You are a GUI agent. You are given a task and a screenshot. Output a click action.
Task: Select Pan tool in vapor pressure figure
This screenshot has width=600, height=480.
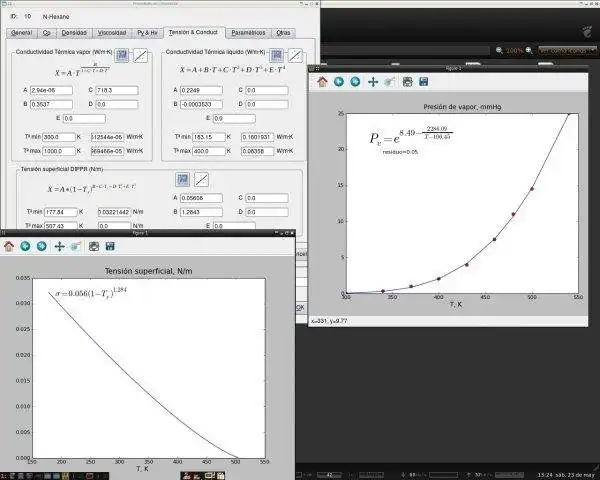tap(373, 82)
